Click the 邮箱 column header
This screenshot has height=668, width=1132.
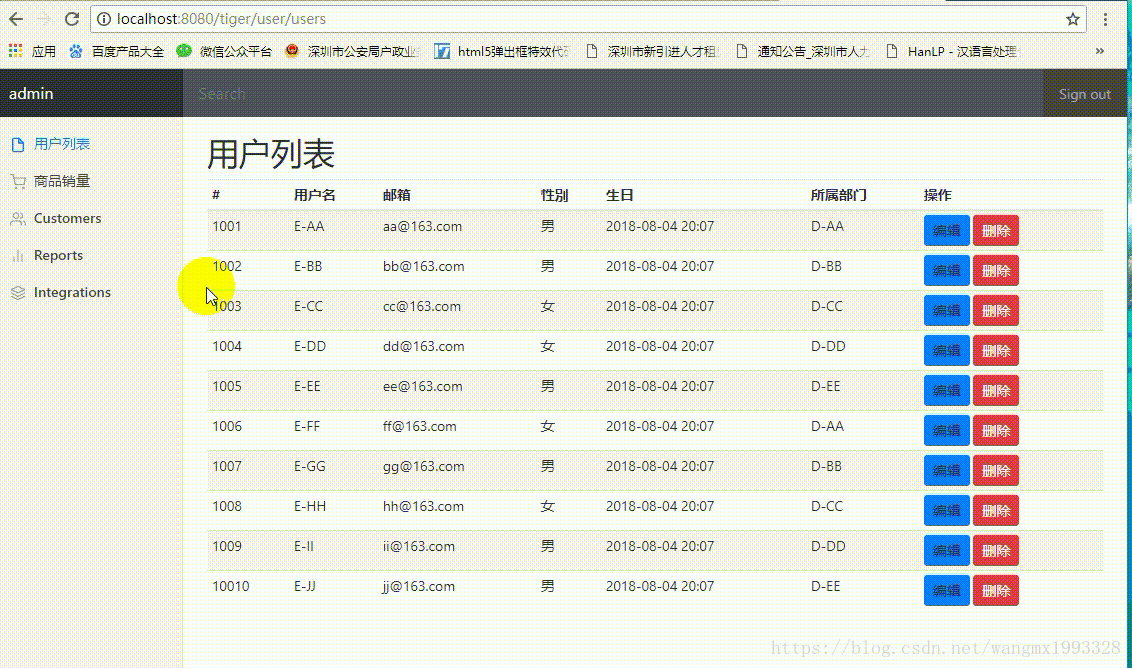tap(397, 195)
